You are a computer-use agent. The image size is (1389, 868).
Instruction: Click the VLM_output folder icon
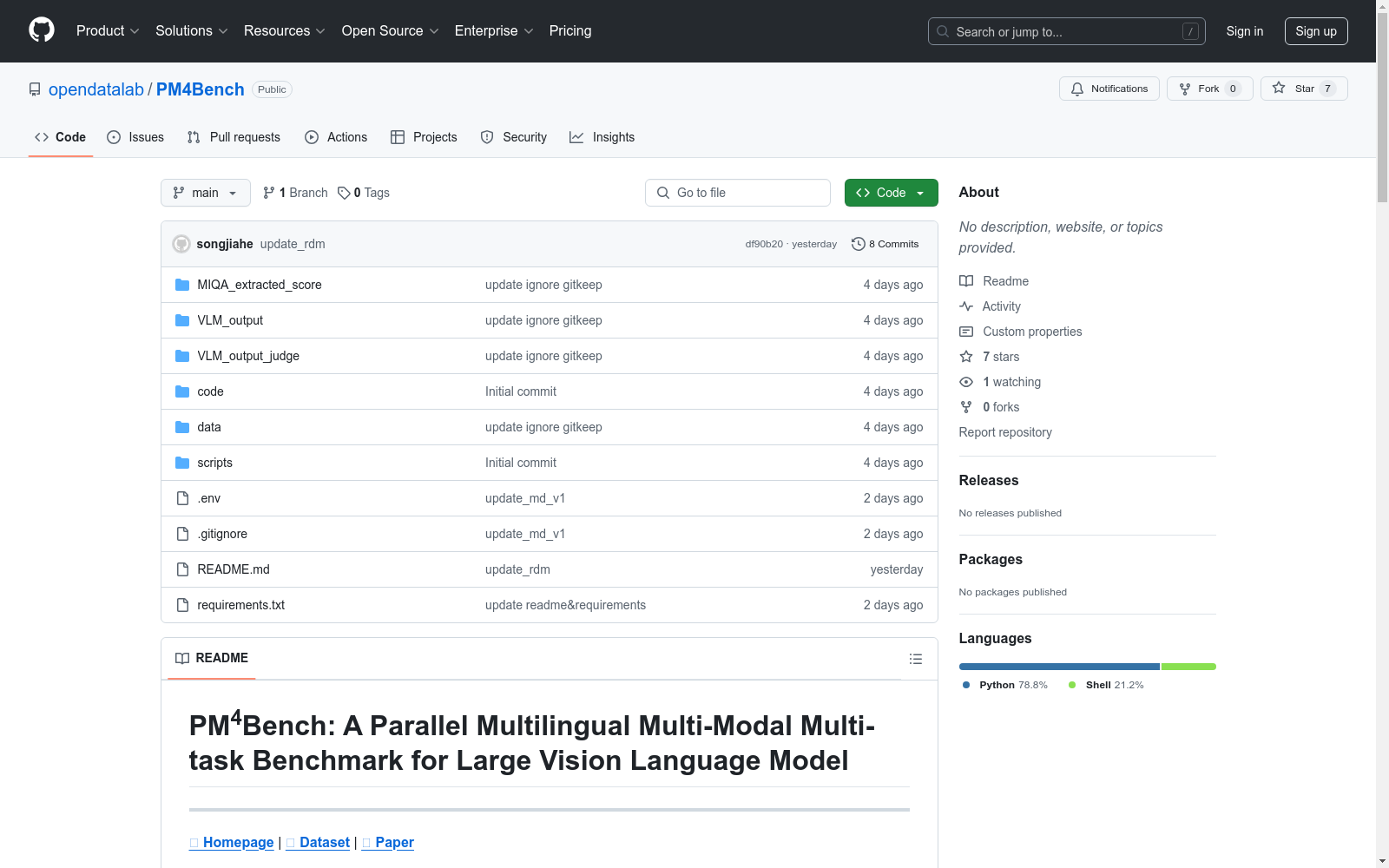point(182,320)
